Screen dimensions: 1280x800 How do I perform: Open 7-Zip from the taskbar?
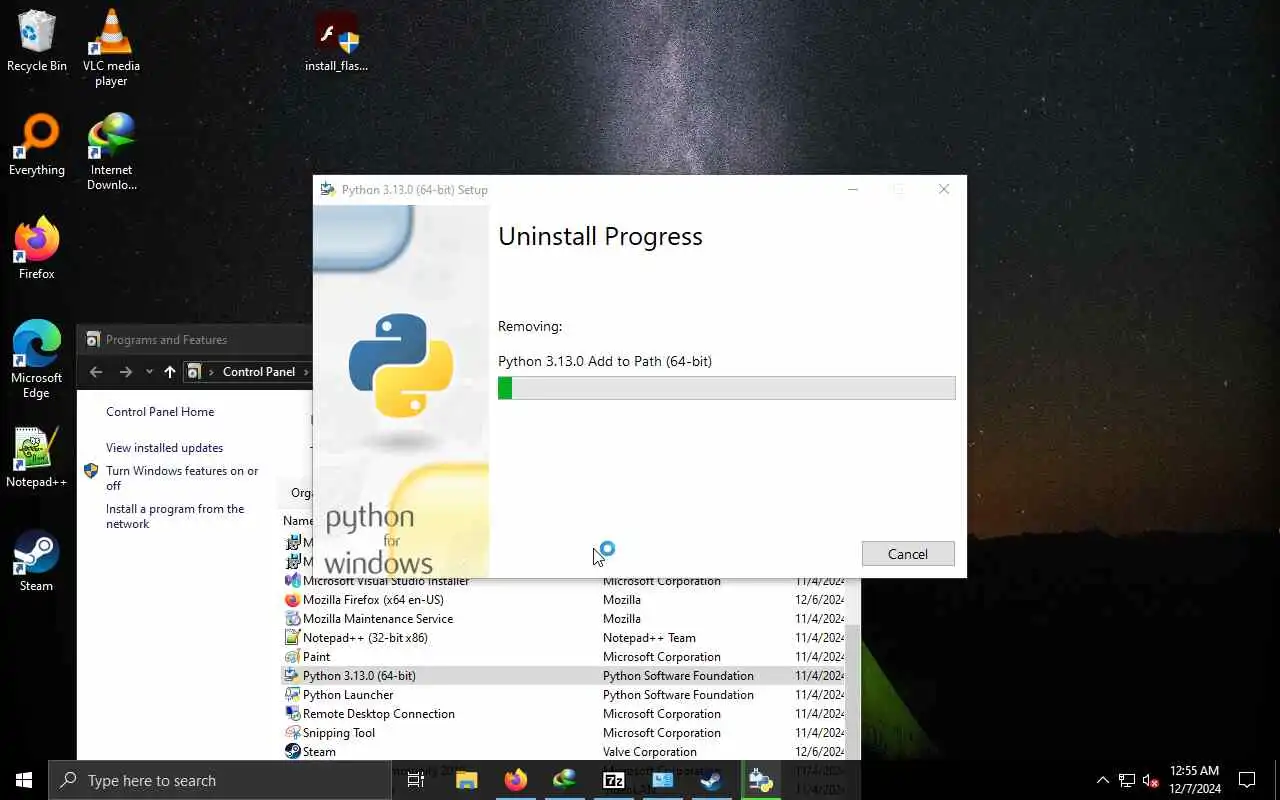[x=613, y=780]
